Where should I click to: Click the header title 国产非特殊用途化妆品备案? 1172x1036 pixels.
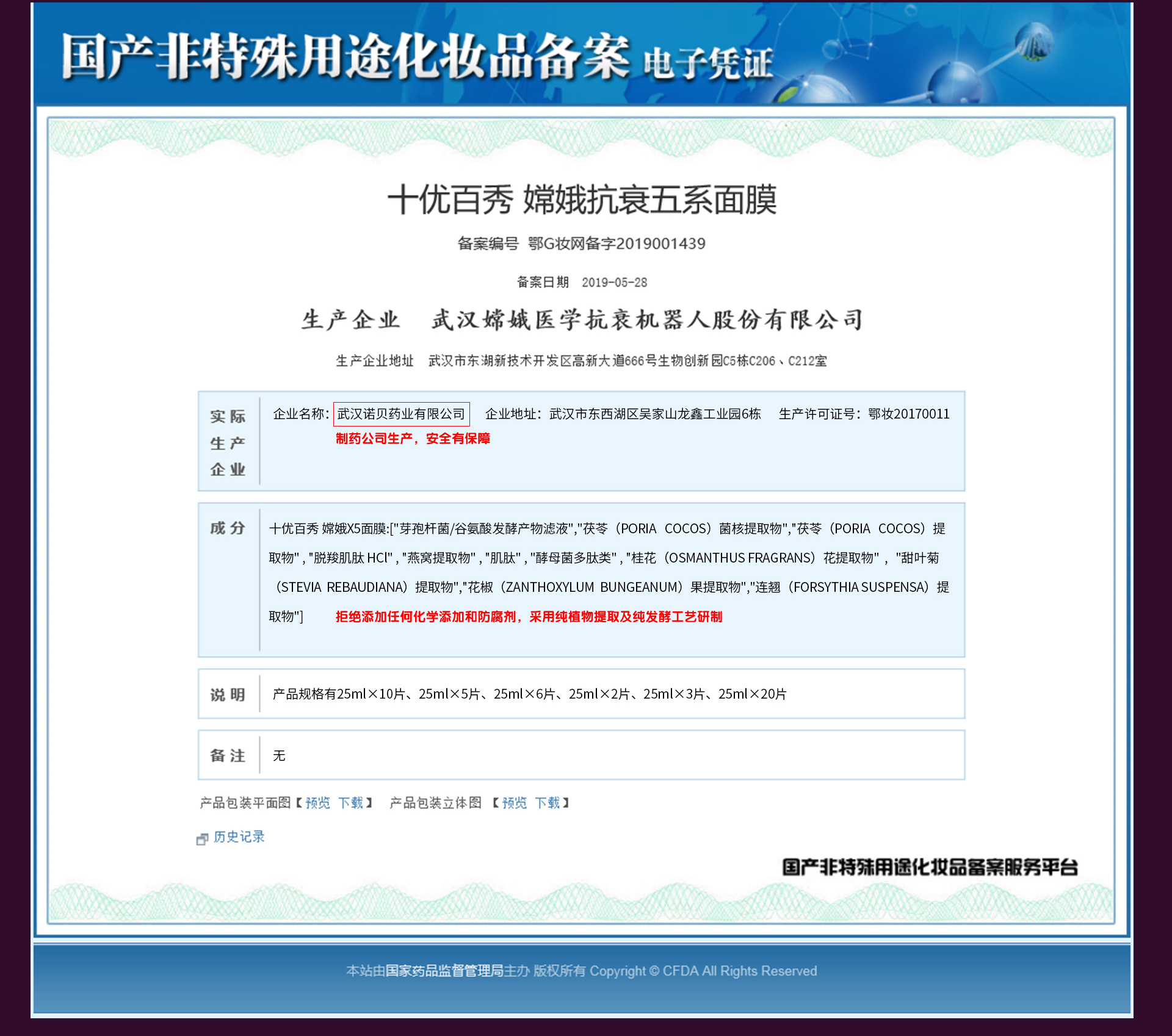(345, 57)
